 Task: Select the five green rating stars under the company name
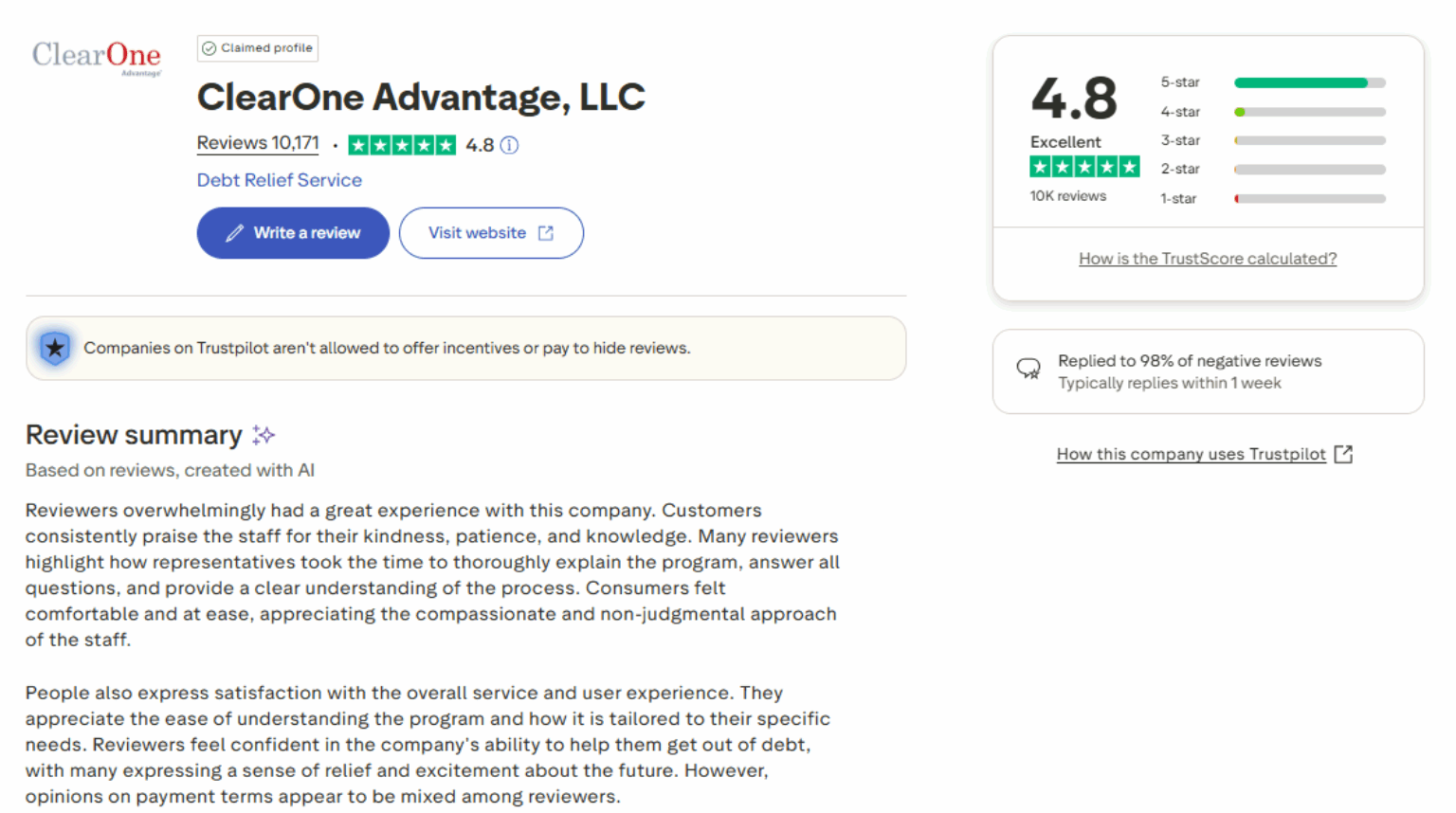pyautogui.click(x=402, y=144)
